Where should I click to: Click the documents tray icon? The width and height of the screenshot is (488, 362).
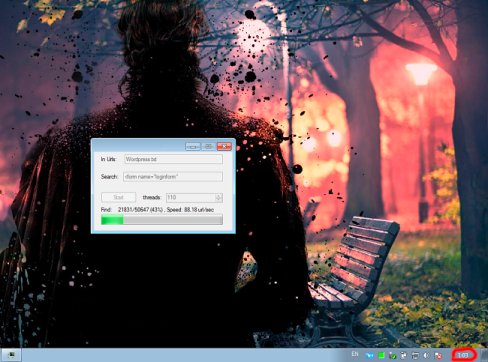point(404,356)
